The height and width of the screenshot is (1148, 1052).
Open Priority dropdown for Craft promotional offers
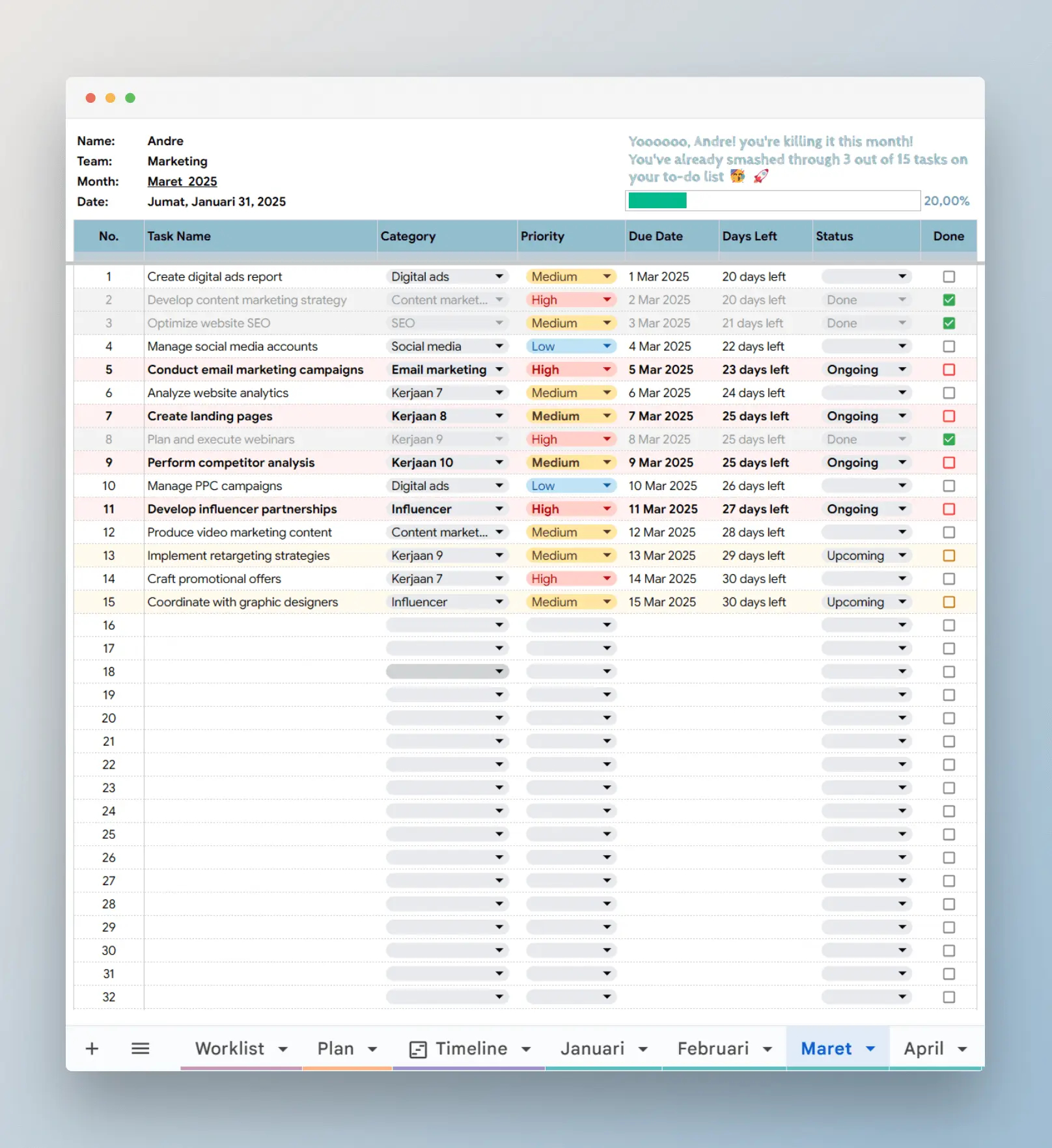tap(571, 579)
